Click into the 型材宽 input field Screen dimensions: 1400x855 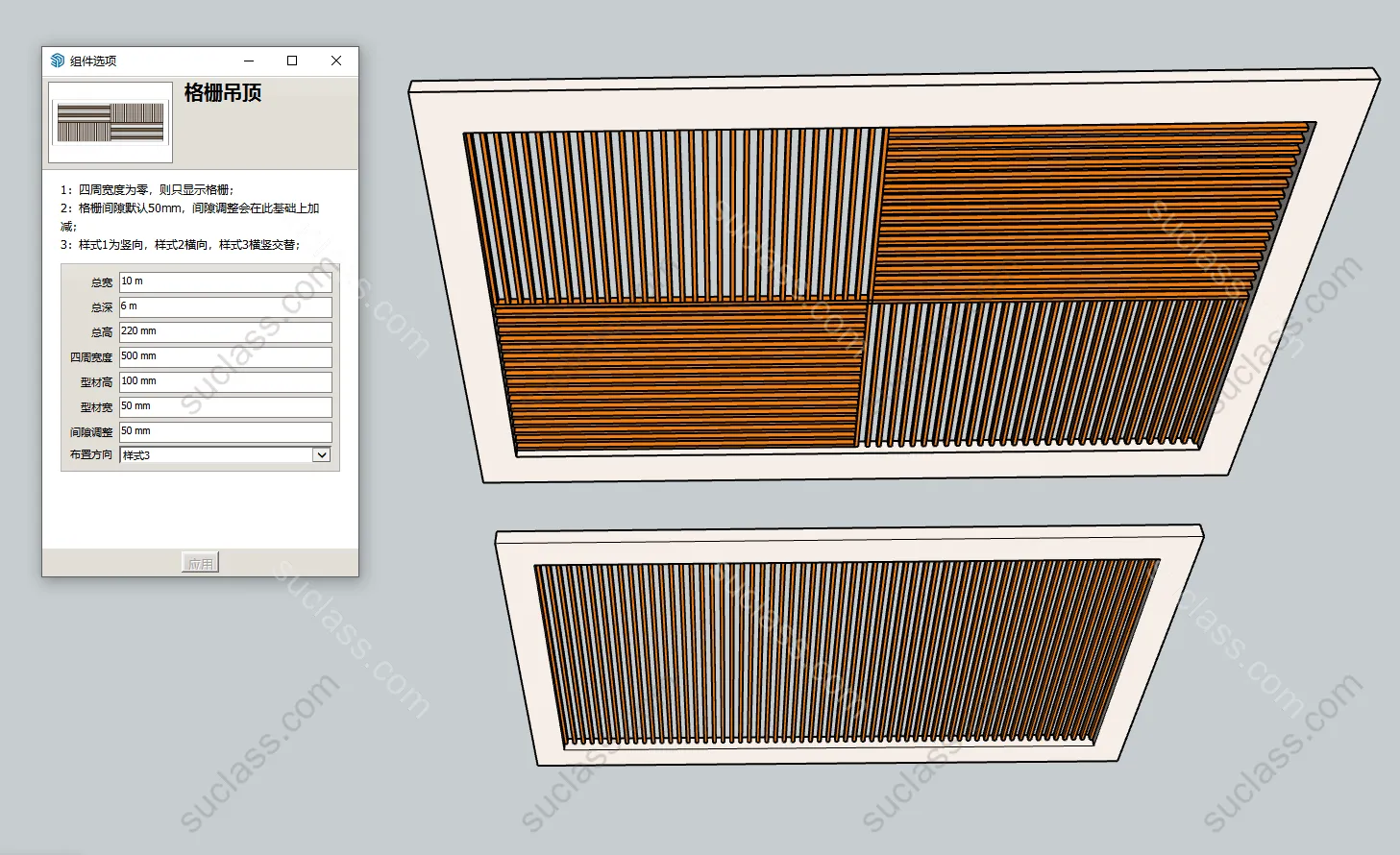pos(225,406)
